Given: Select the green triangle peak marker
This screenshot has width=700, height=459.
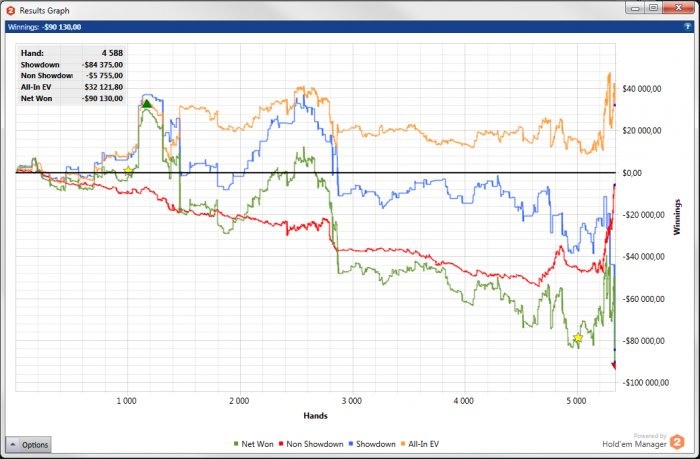Looking at the screenshot, I should [146, 104].
